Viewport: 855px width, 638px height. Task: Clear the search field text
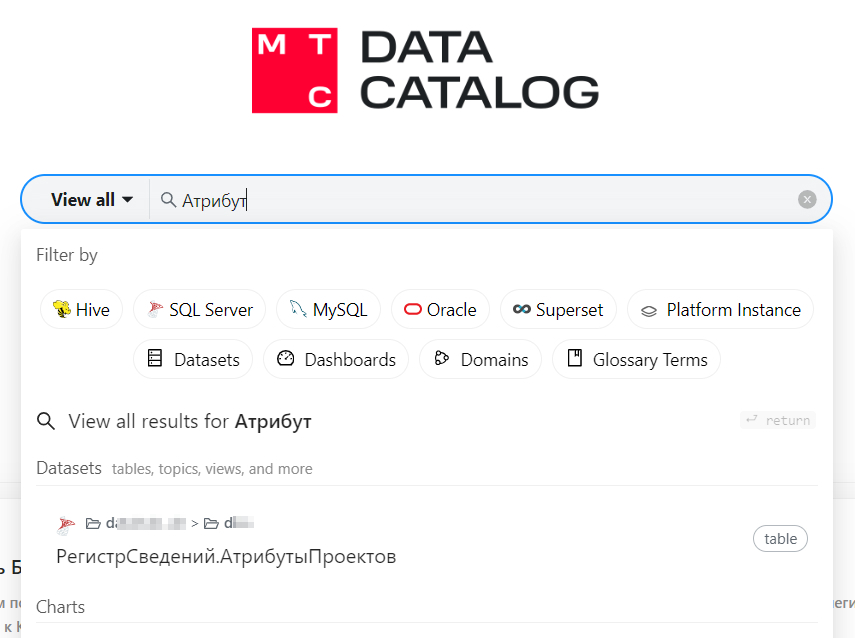click(807, 200)
